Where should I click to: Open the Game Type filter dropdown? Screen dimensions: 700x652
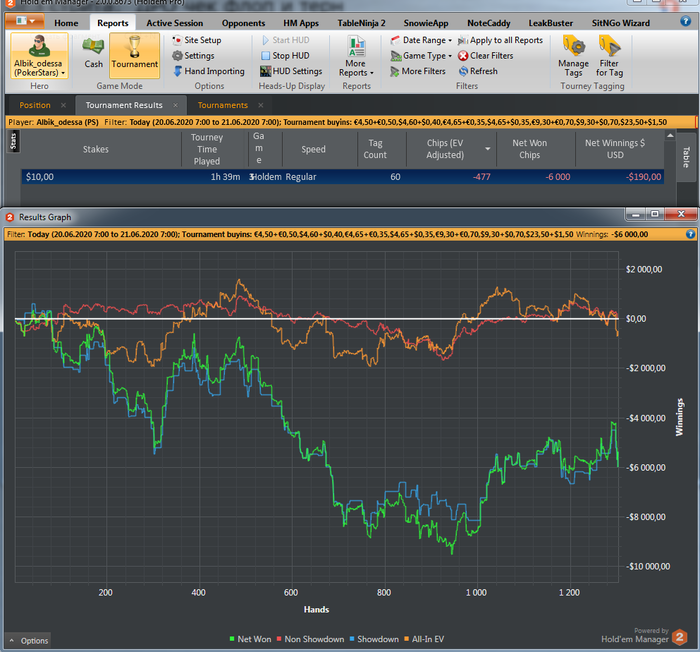click(x=421, y=56)
